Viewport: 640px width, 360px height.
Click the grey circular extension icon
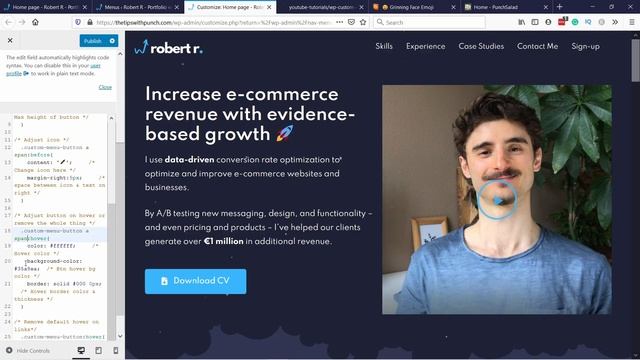(602, 22)
